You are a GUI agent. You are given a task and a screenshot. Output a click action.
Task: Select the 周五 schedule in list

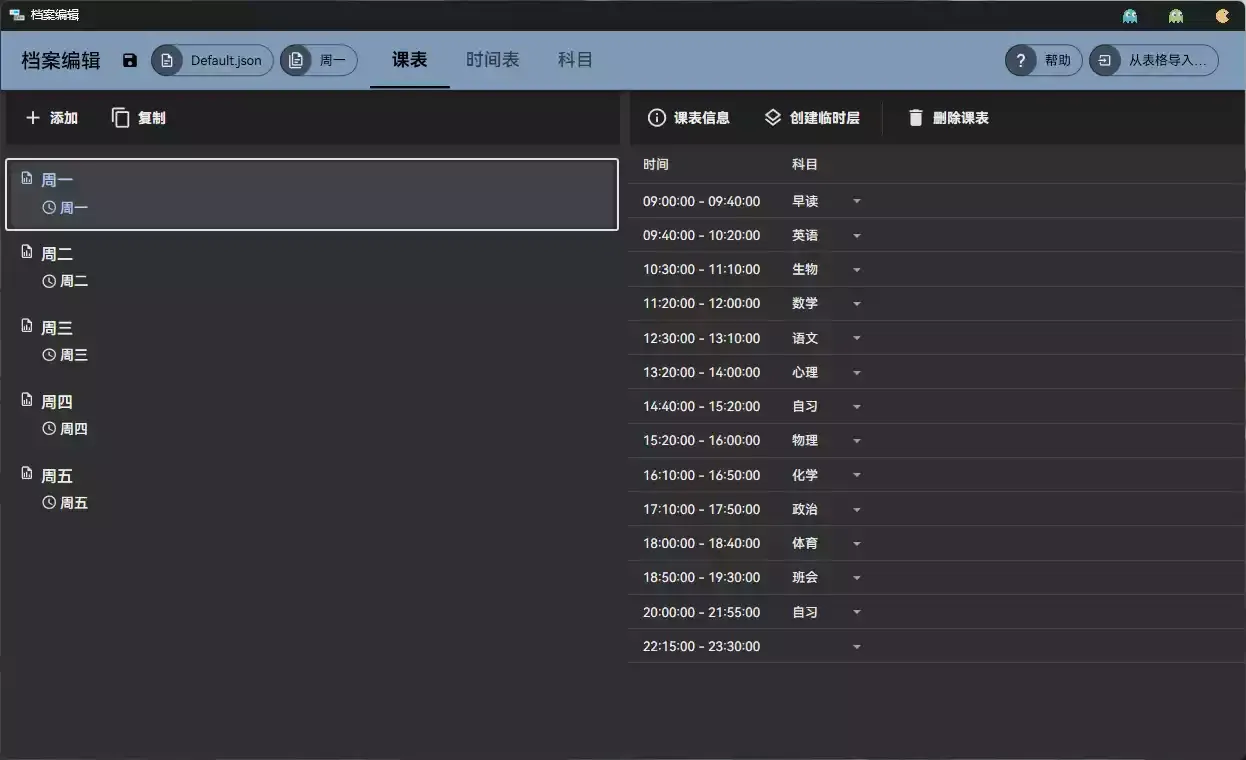[x=312, y=489]
